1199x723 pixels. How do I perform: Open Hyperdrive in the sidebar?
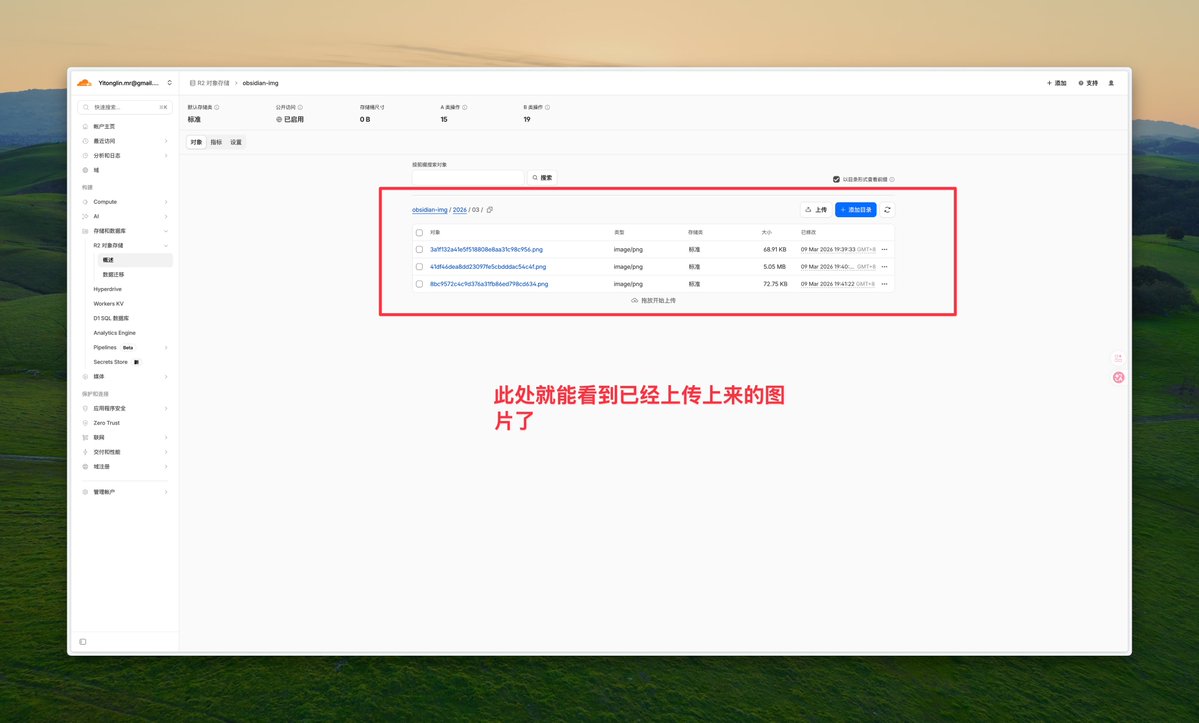pyautogui.click(x=108, y=289)
